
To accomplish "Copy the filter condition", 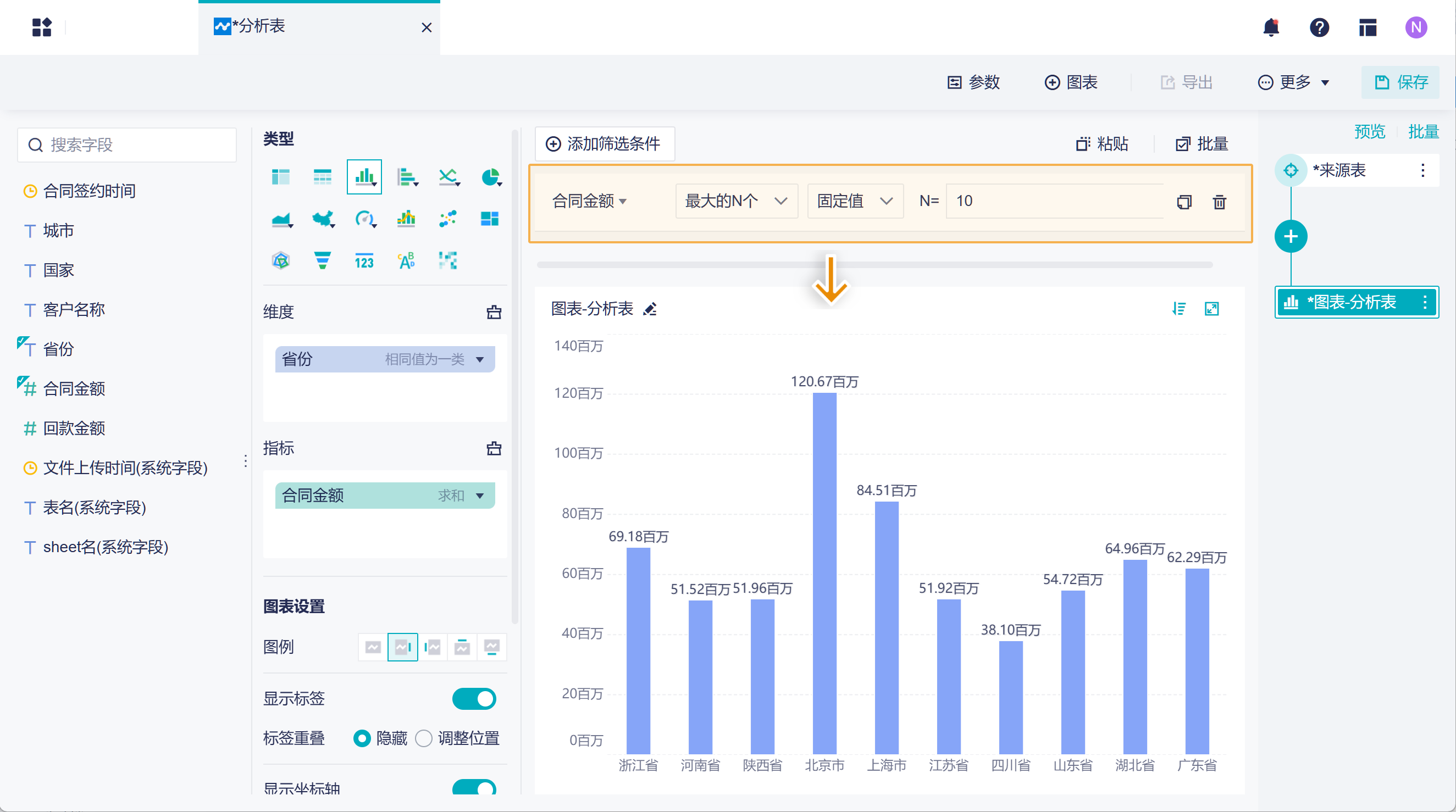I will coord(1184,202).
